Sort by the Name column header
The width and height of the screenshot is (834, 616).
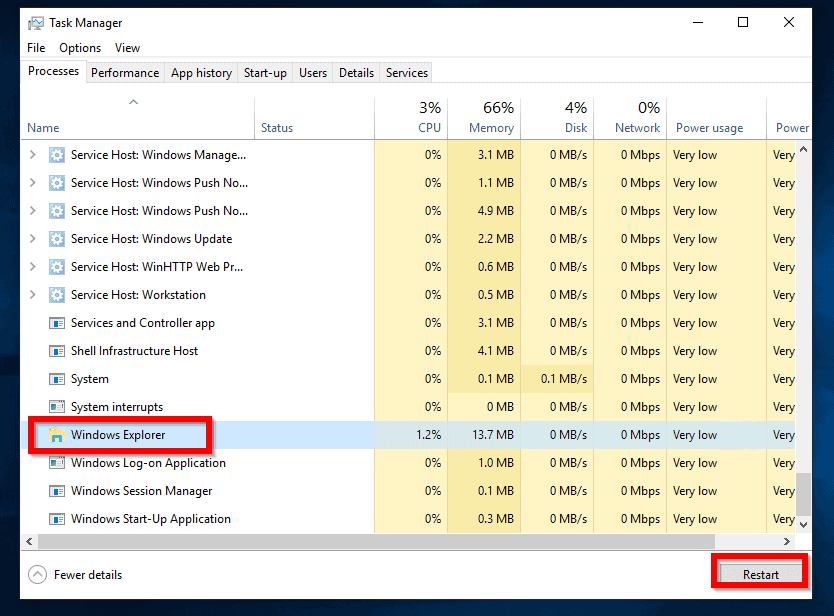pos(138,119)
